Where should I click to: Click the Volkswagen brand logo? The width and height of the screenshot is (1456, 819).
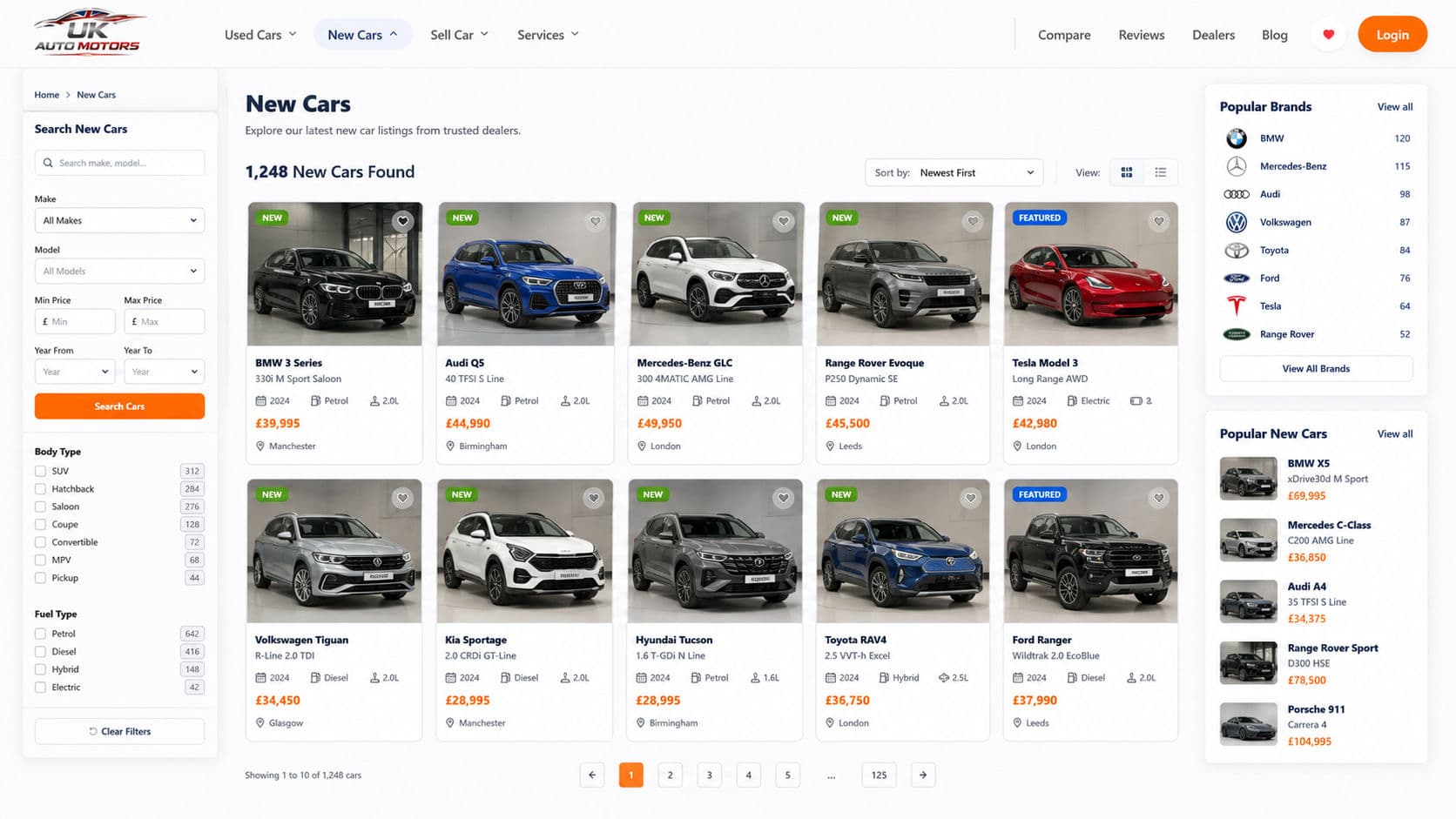tap(1237, 222)
